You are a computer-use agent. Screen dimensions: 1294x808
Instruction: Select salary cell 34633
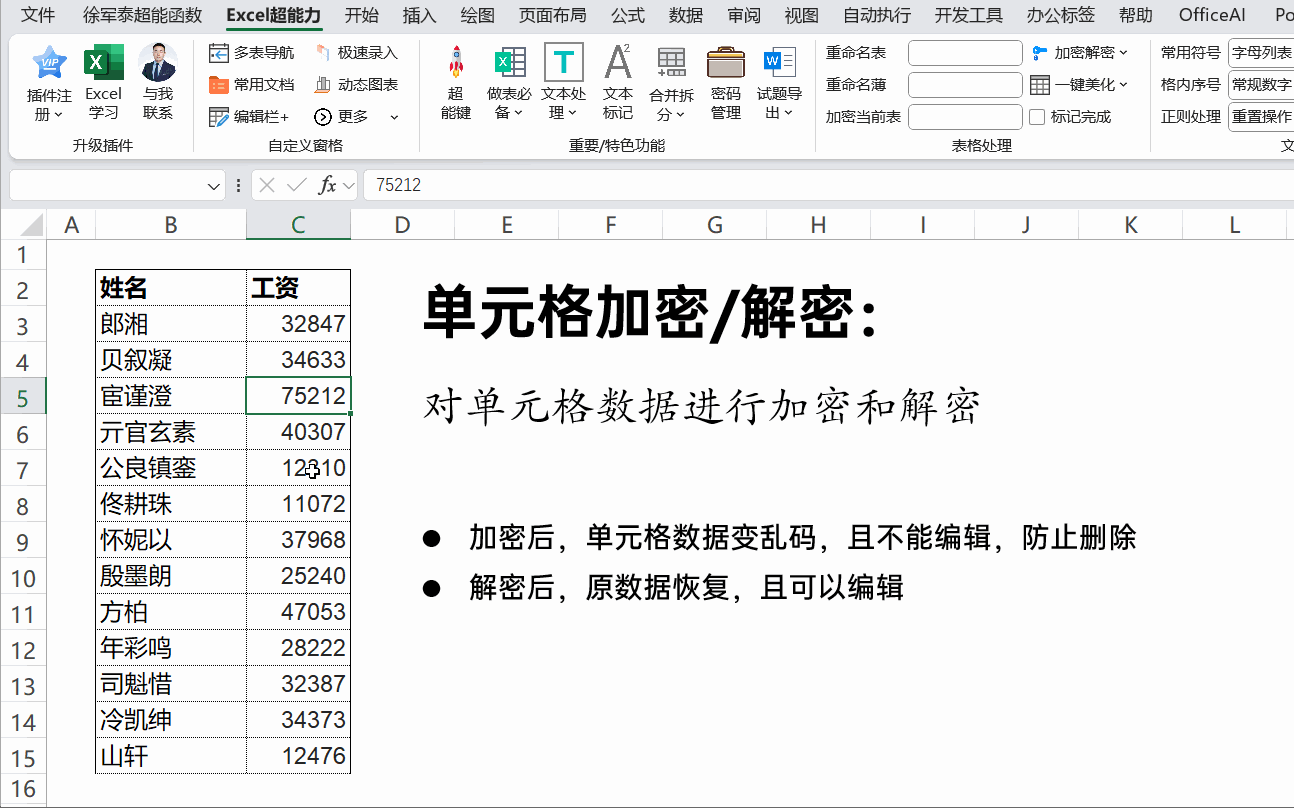tap(298, 360)
